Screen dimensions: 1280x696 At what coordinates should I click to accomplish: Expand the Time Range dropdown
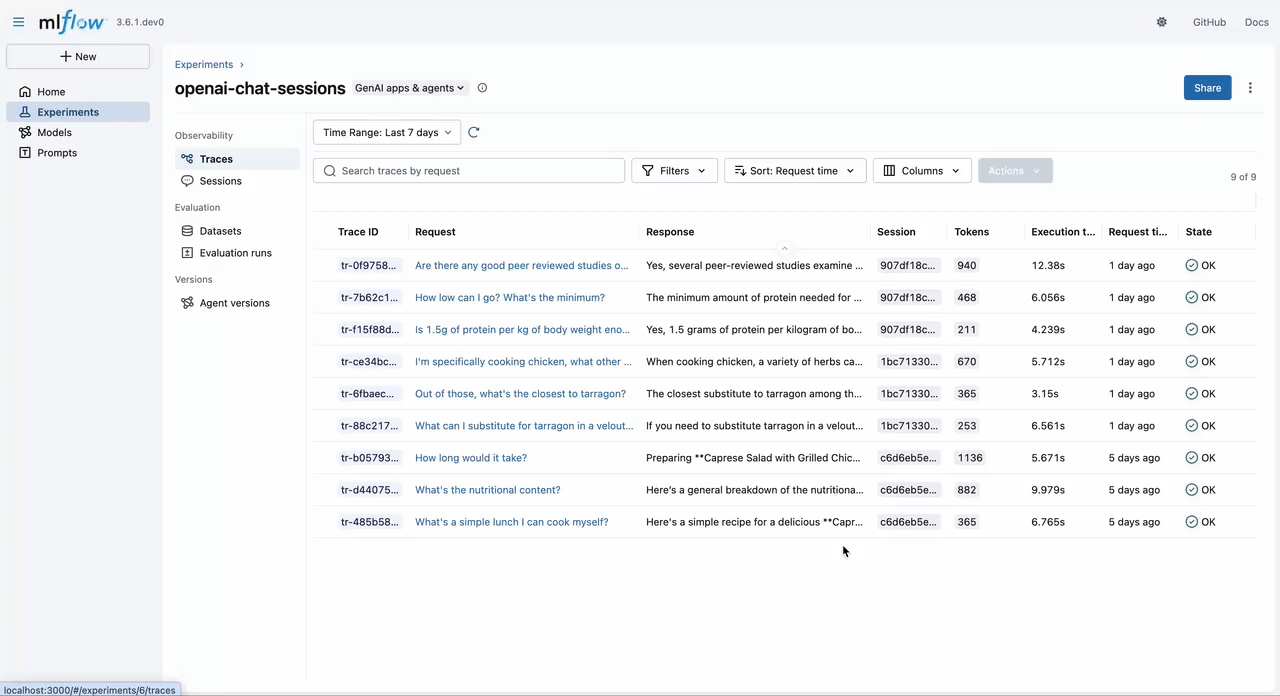coord(386,132)
